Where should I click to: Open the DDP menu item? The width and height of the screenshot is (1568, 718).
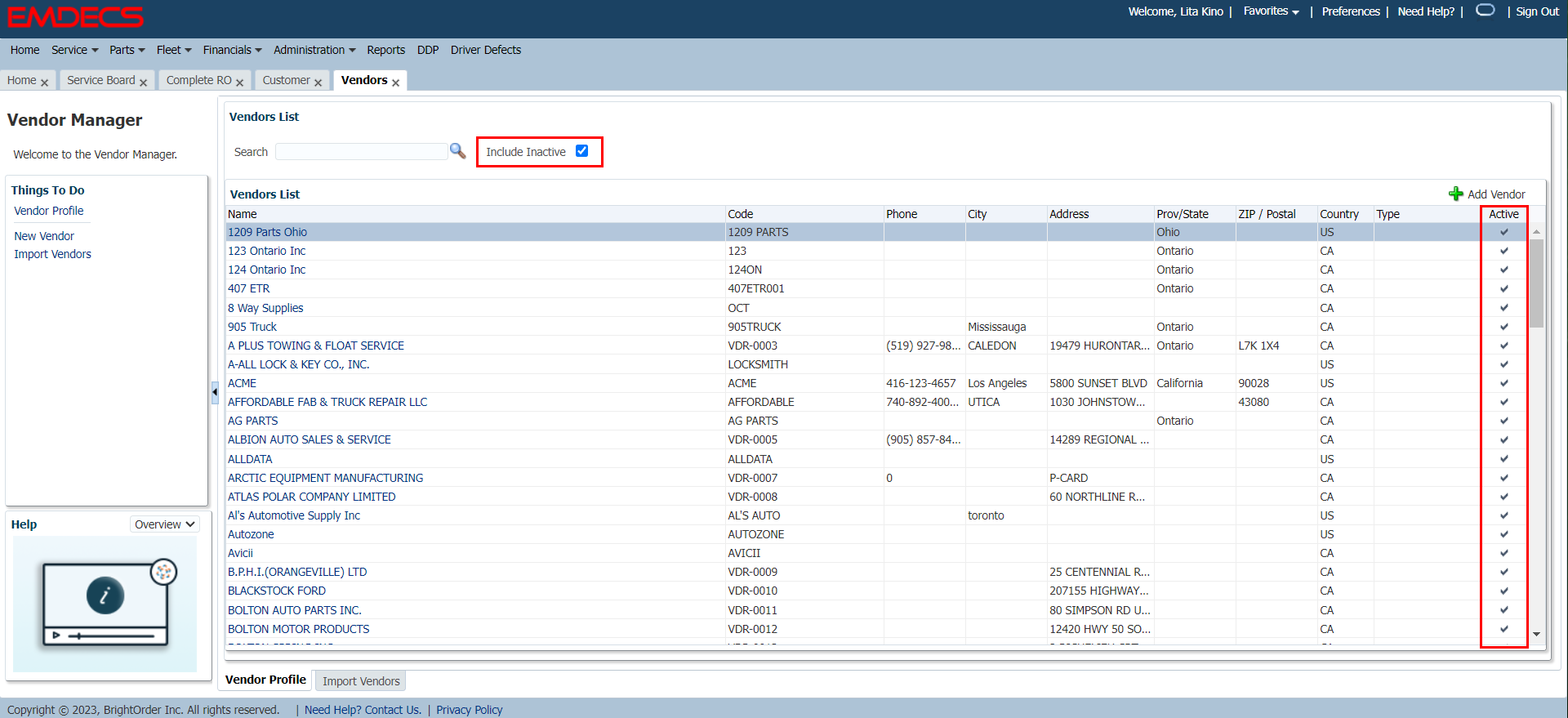pos(428,50)
